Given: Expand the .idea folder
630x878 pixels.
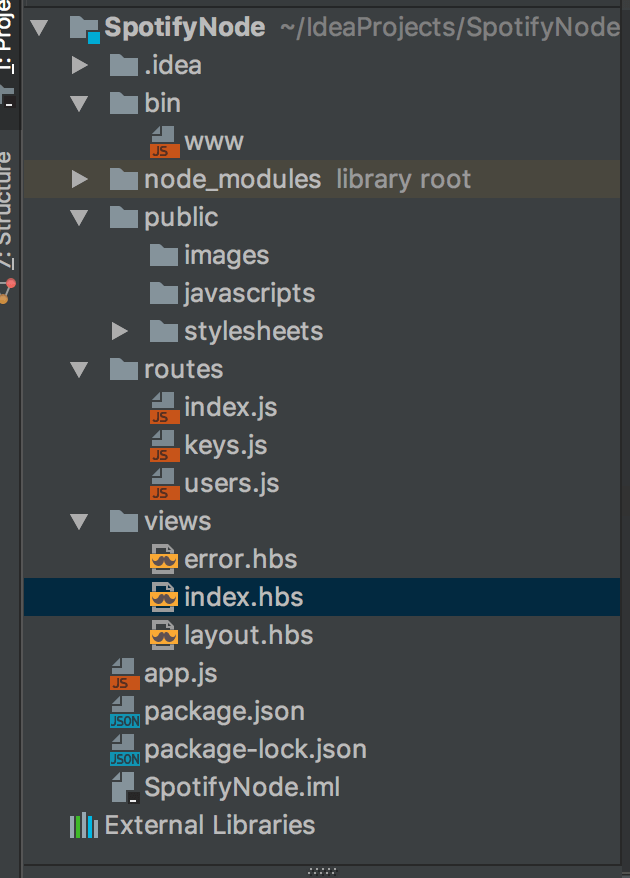Looking at the screenshot, I should 80,66.
